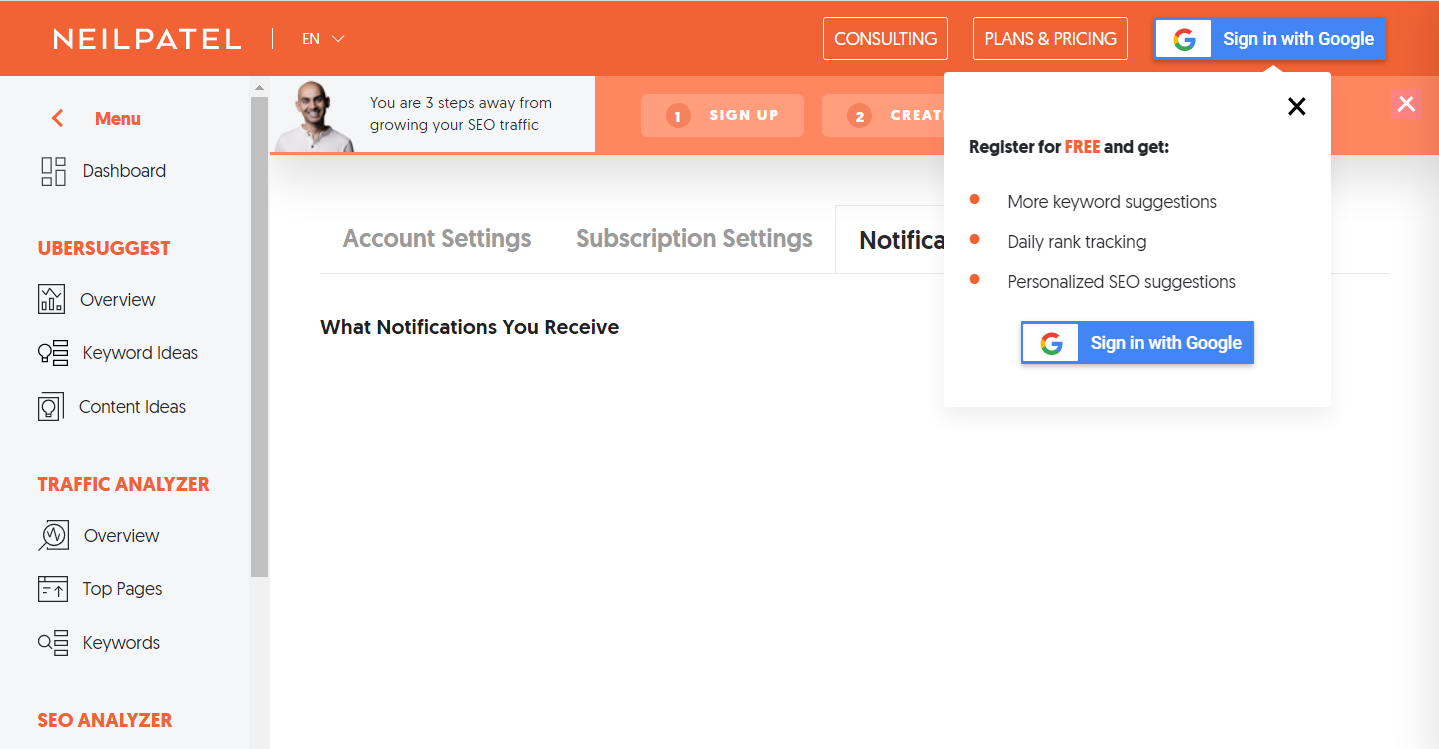The height and width of the screenshot is (749, 1439).
Task: Open the EN language dropdown
Action: coord(323,39)
